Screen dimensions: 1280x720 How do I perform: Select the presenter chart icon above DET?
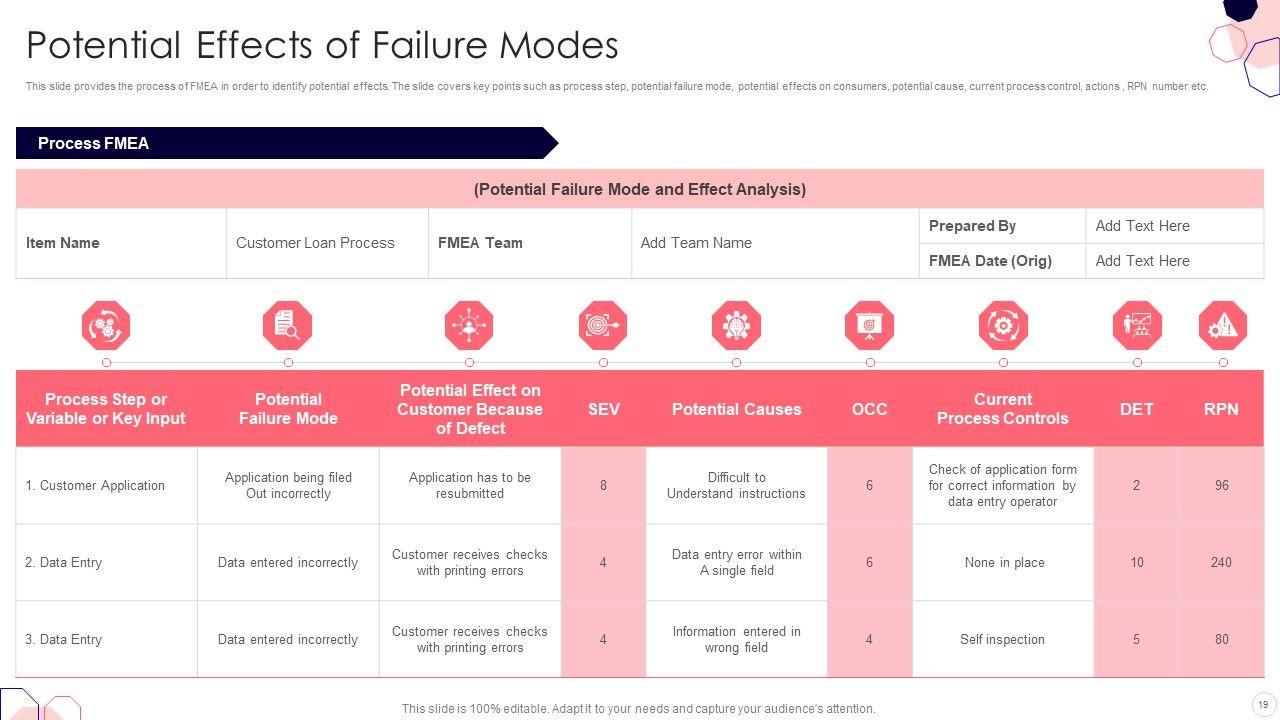[1137, 326]
